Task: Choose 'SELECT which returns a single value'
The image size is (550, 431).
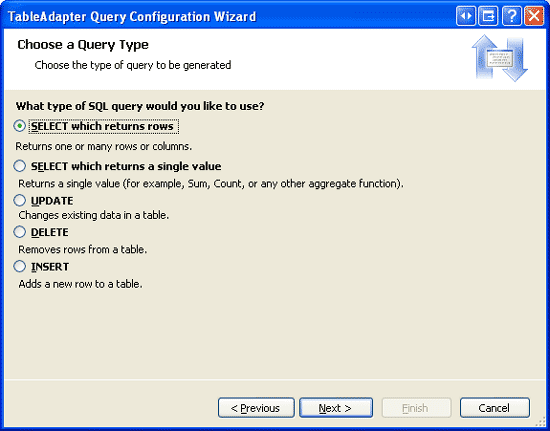Action: pyautogui.click(x=20, y=166)
